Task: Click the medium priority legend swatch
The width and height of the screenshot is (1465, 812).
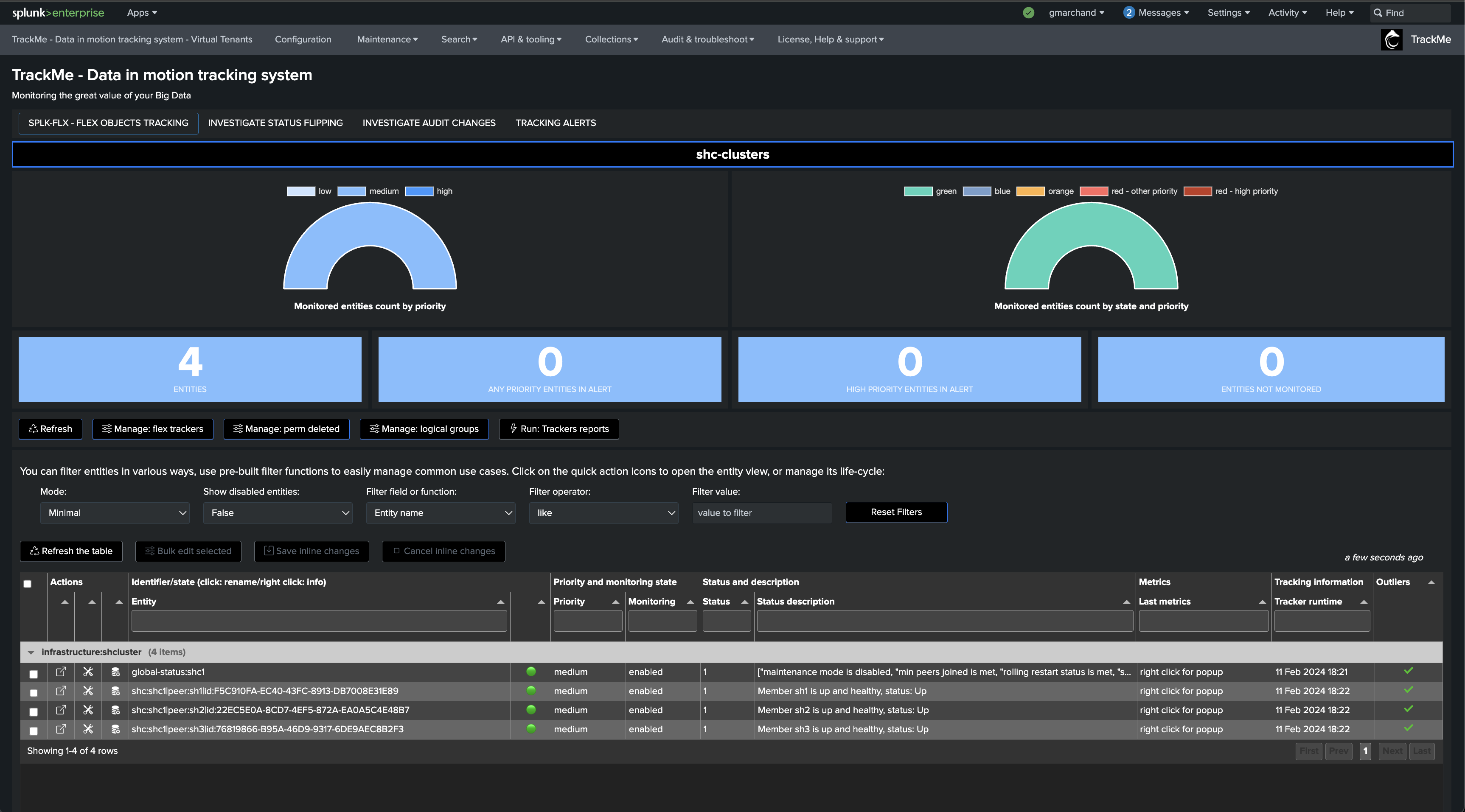Action: coord(351,191)
